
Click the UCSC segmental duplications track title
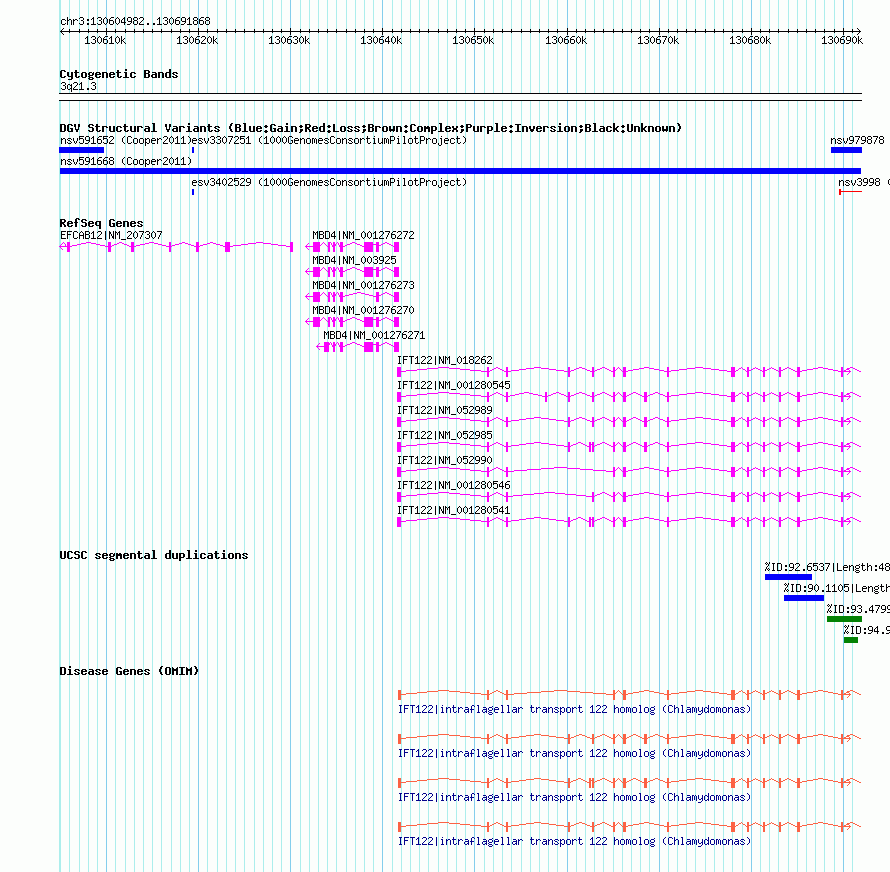point(154,555)
